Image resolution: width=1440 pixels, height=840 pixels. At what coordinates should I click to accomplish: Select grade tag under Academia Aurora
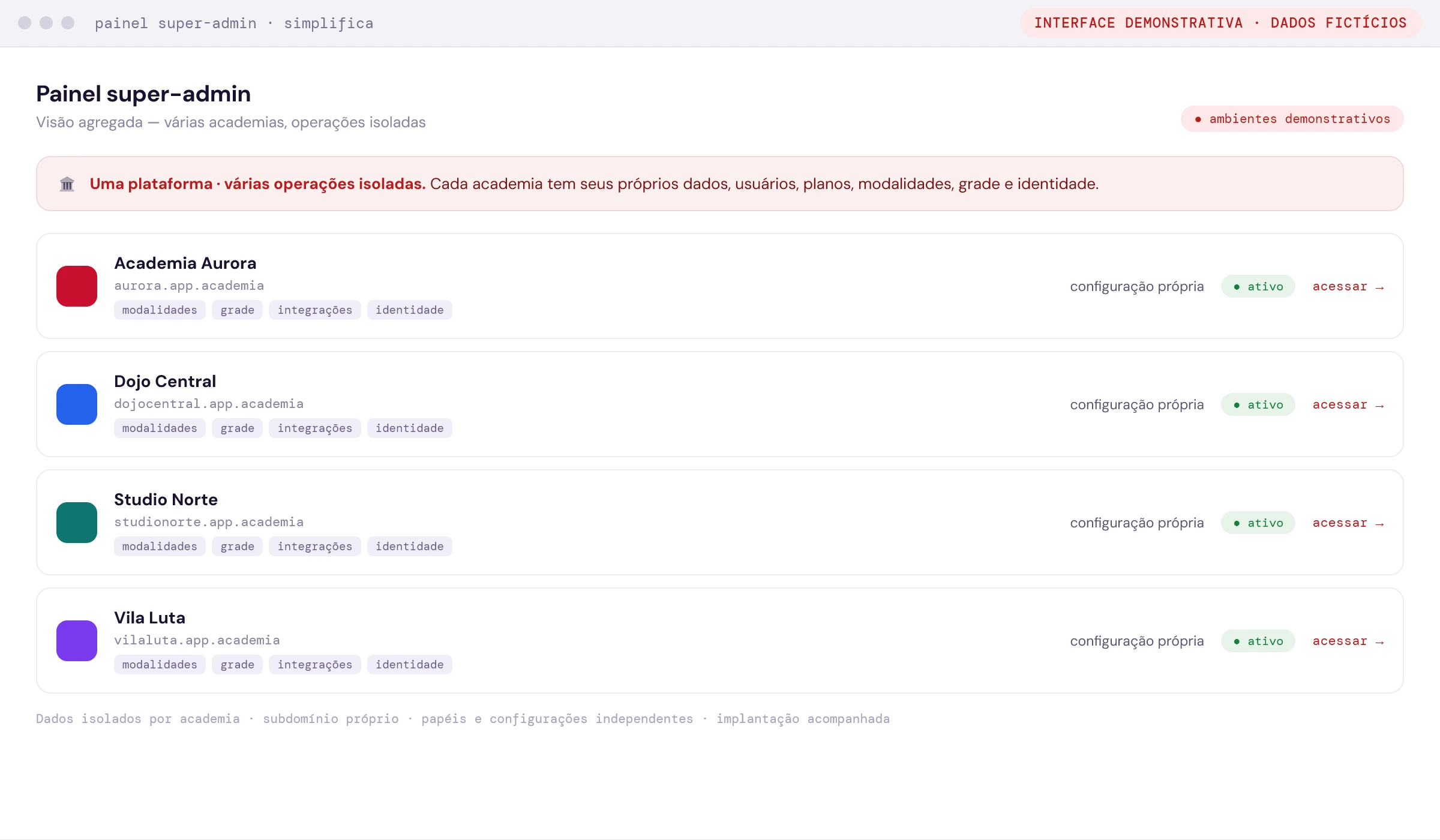[238, 310]
